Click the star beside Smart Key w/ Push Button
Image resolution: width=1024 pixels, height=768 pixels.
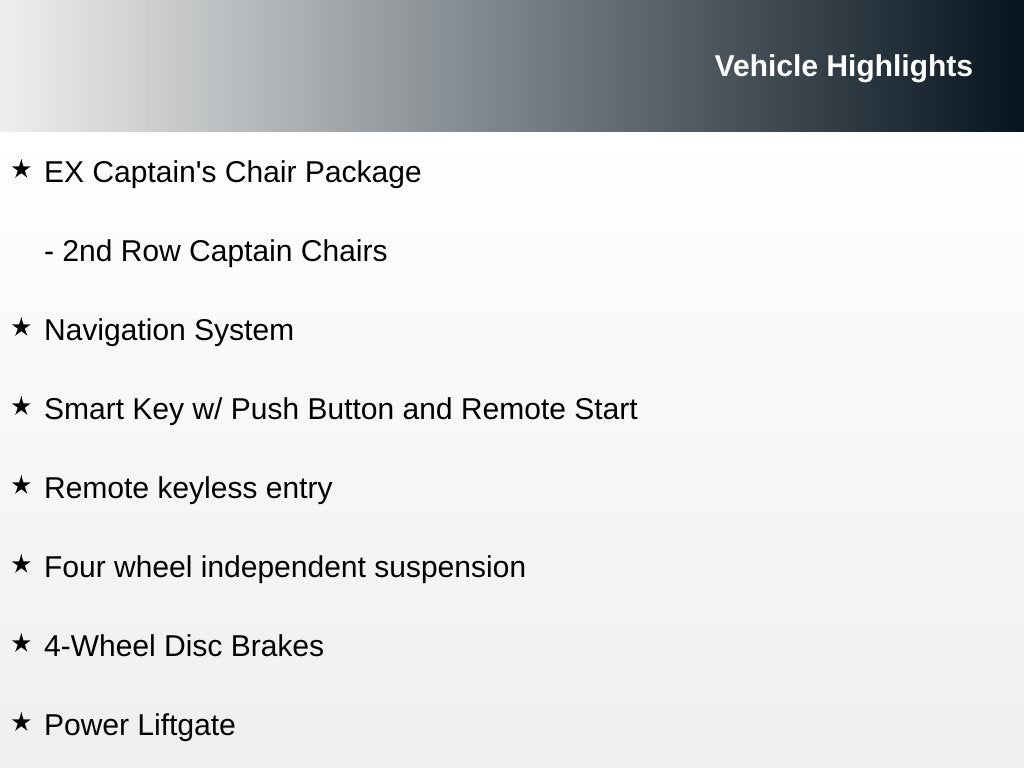coord(21,406)
